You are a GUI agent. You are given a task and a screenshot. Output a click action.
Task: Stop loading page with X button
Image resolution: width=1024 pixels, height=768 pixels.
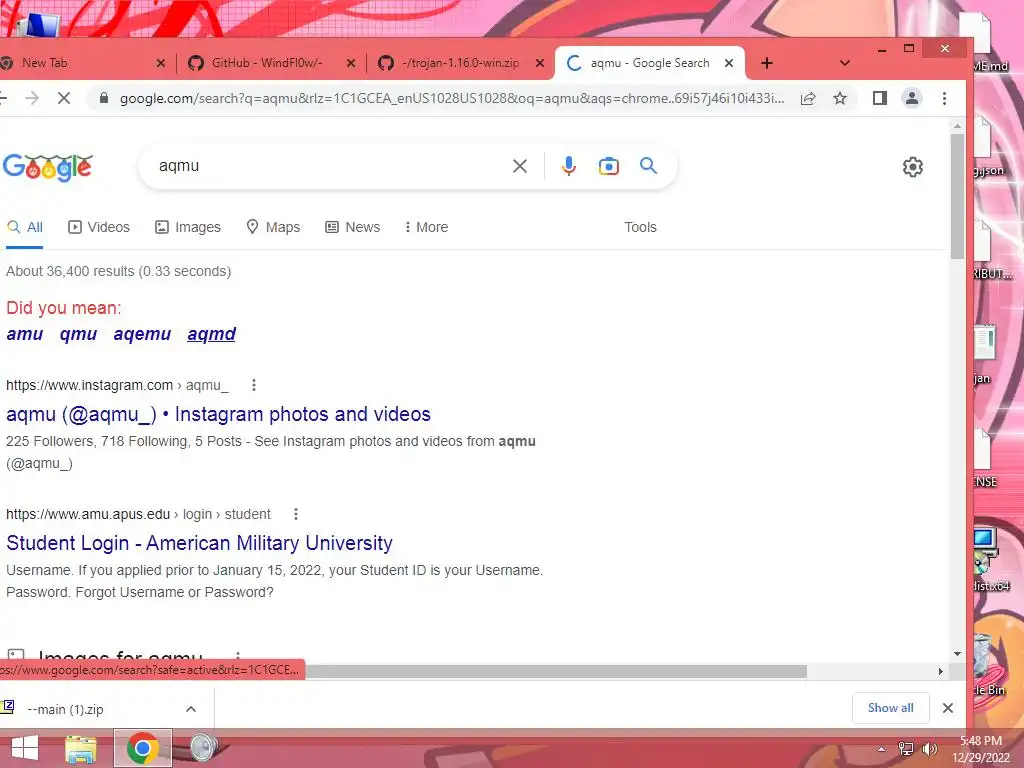click(63, 99)
